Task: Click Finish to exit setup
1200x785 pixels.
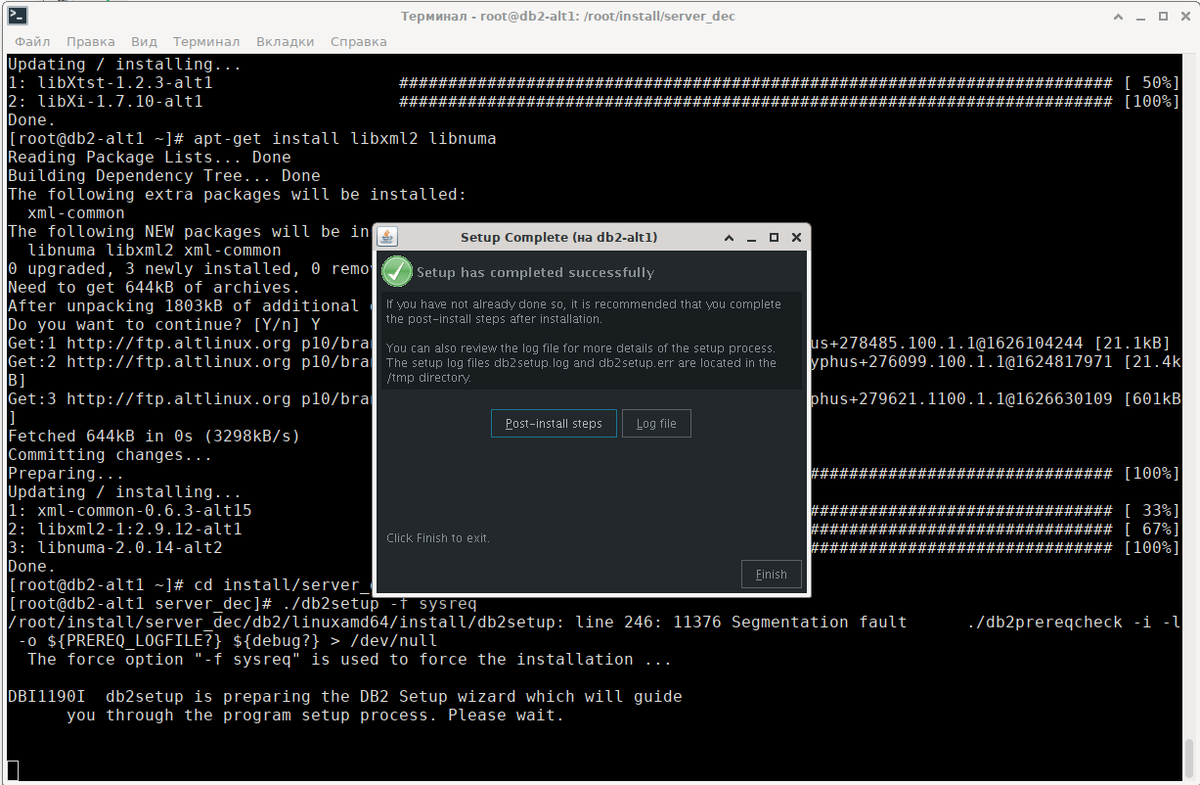Action: [x=771, y=574]
